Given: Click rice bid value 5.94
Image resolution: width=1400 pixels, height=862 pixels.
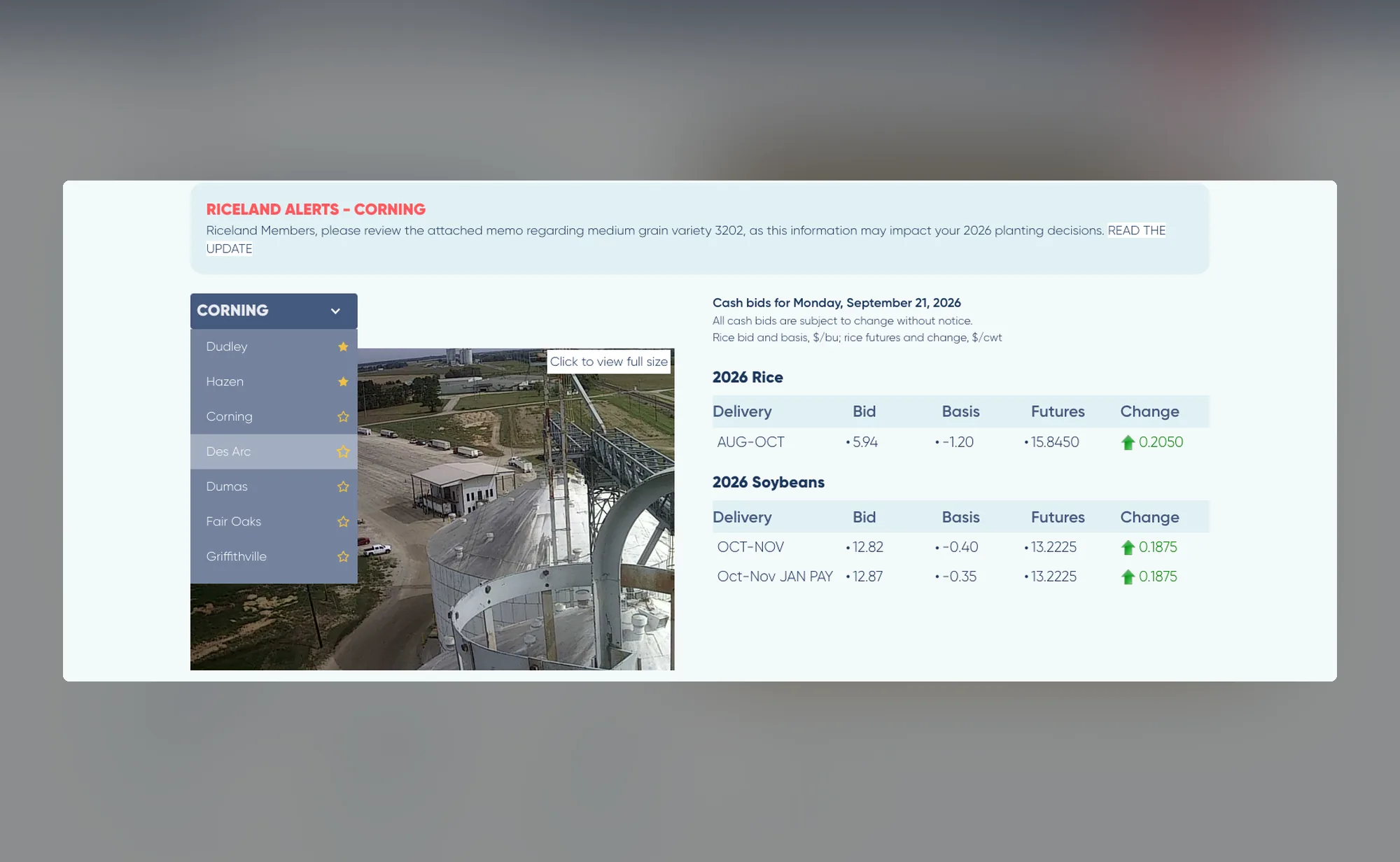Looking at the screenshot, I should (x=865, y=442).
